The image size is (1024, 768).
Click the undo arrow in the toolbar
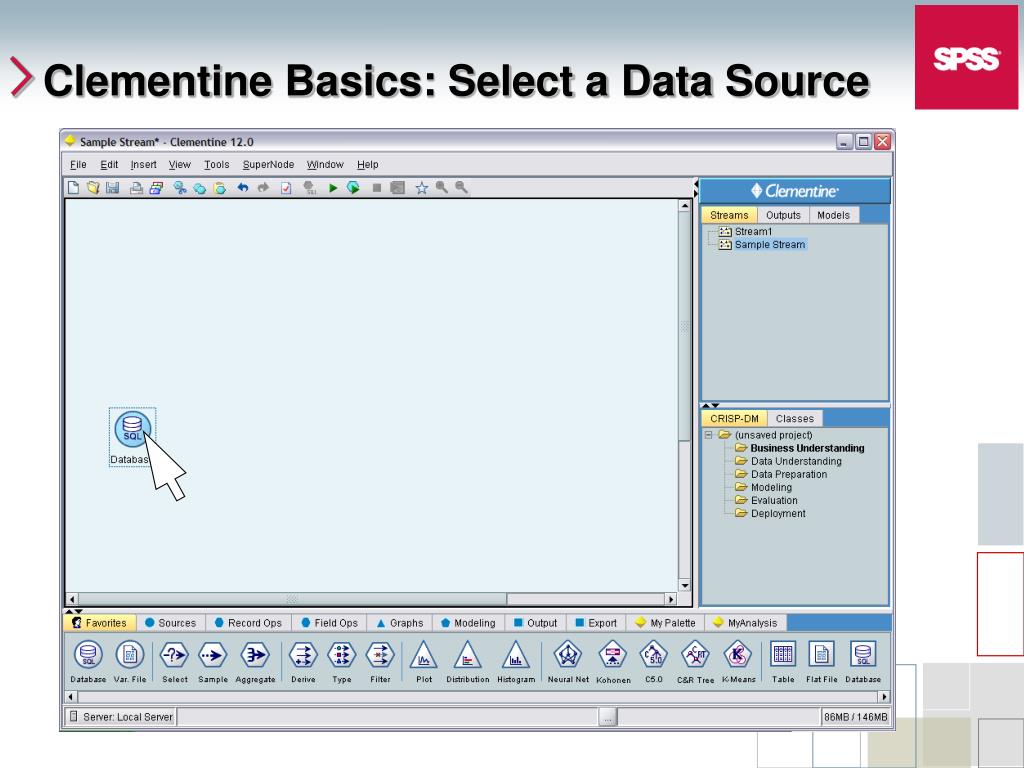tap(243, 187)
